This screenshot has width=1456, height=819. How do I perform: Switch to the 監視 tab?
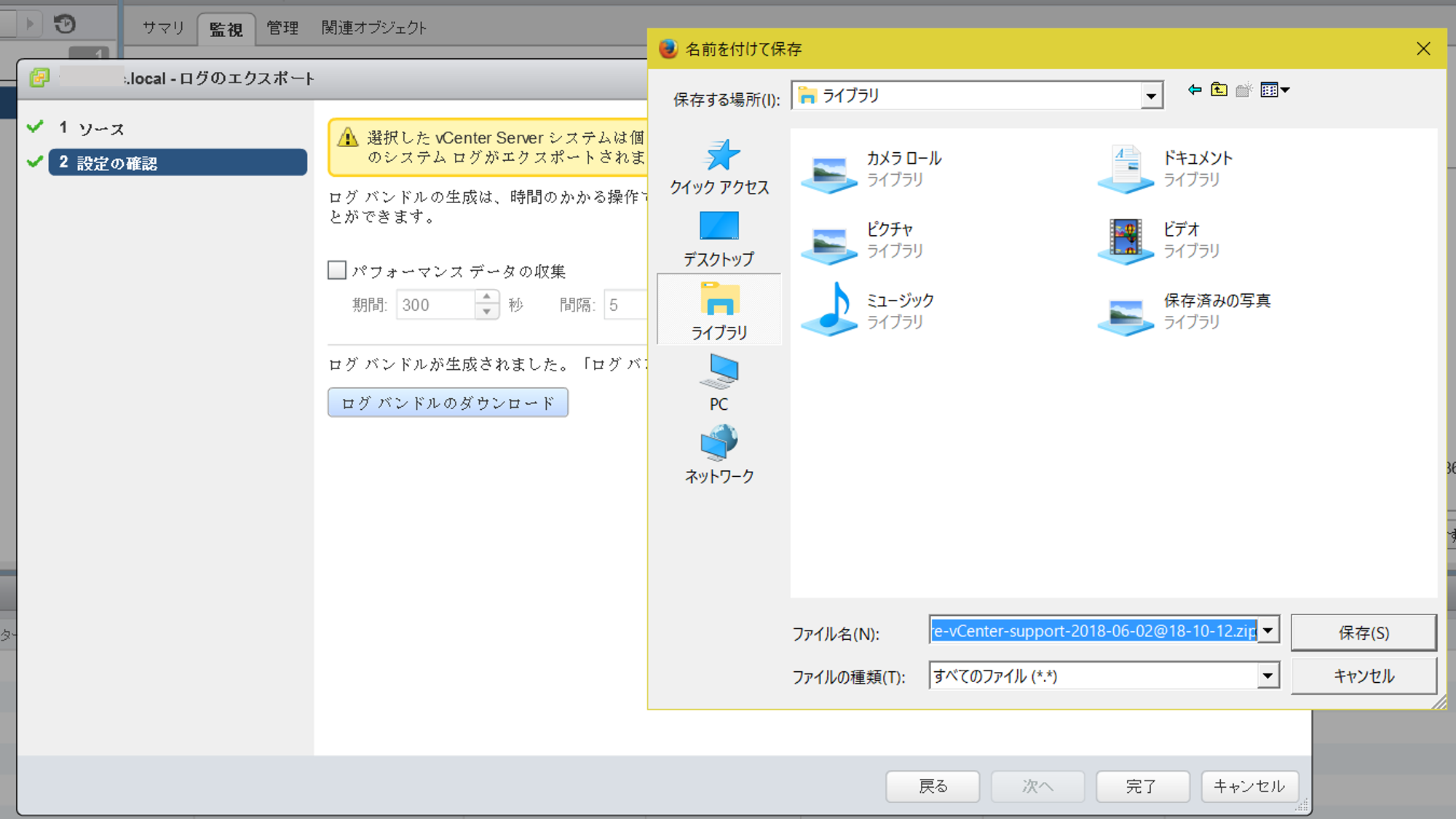click(x=226, y=29)
